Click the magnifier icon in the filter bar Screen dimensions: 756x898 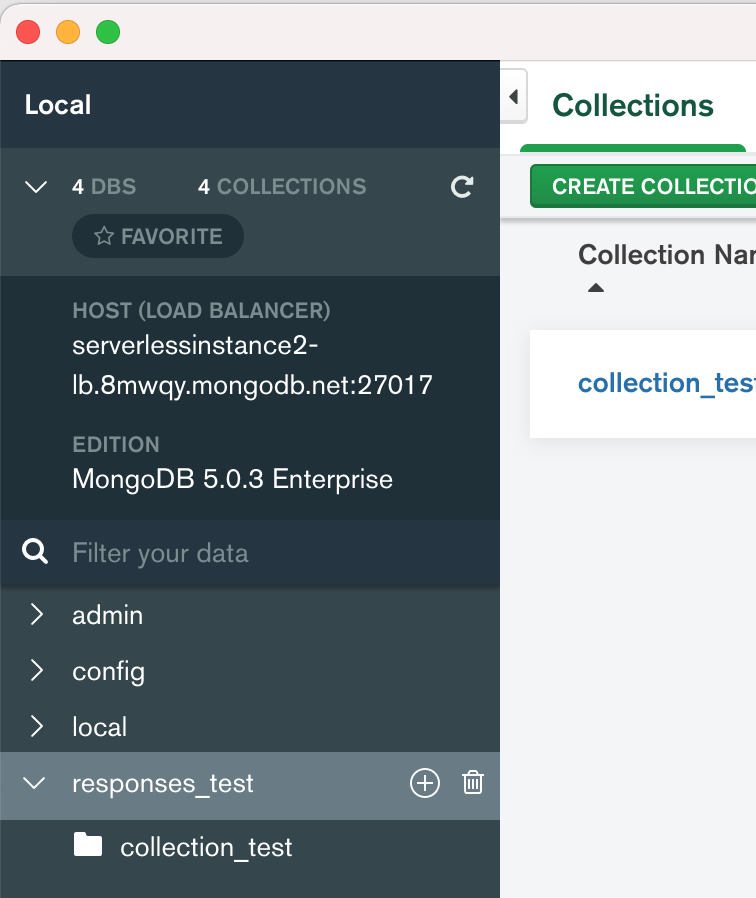coord(35,552)
